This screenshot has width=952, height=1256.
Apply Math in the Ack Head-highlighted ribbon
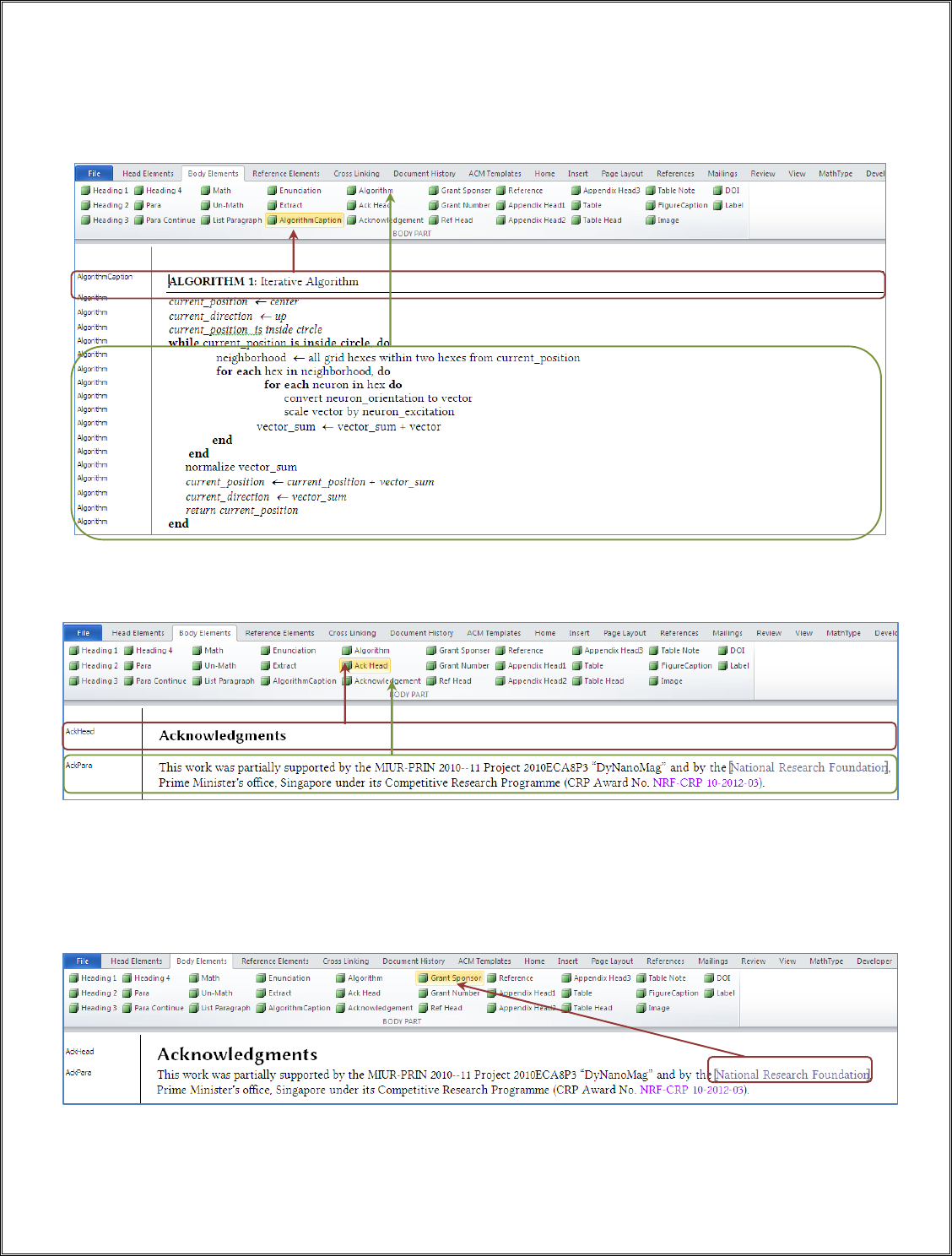[208, 651]
